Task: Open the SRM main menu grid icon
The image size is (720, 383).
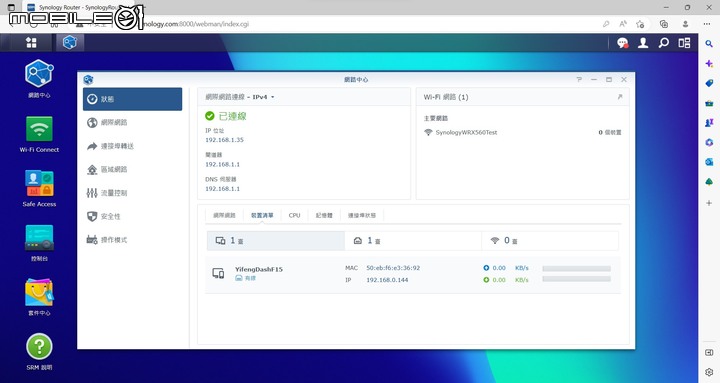Action: pos(31,43)
